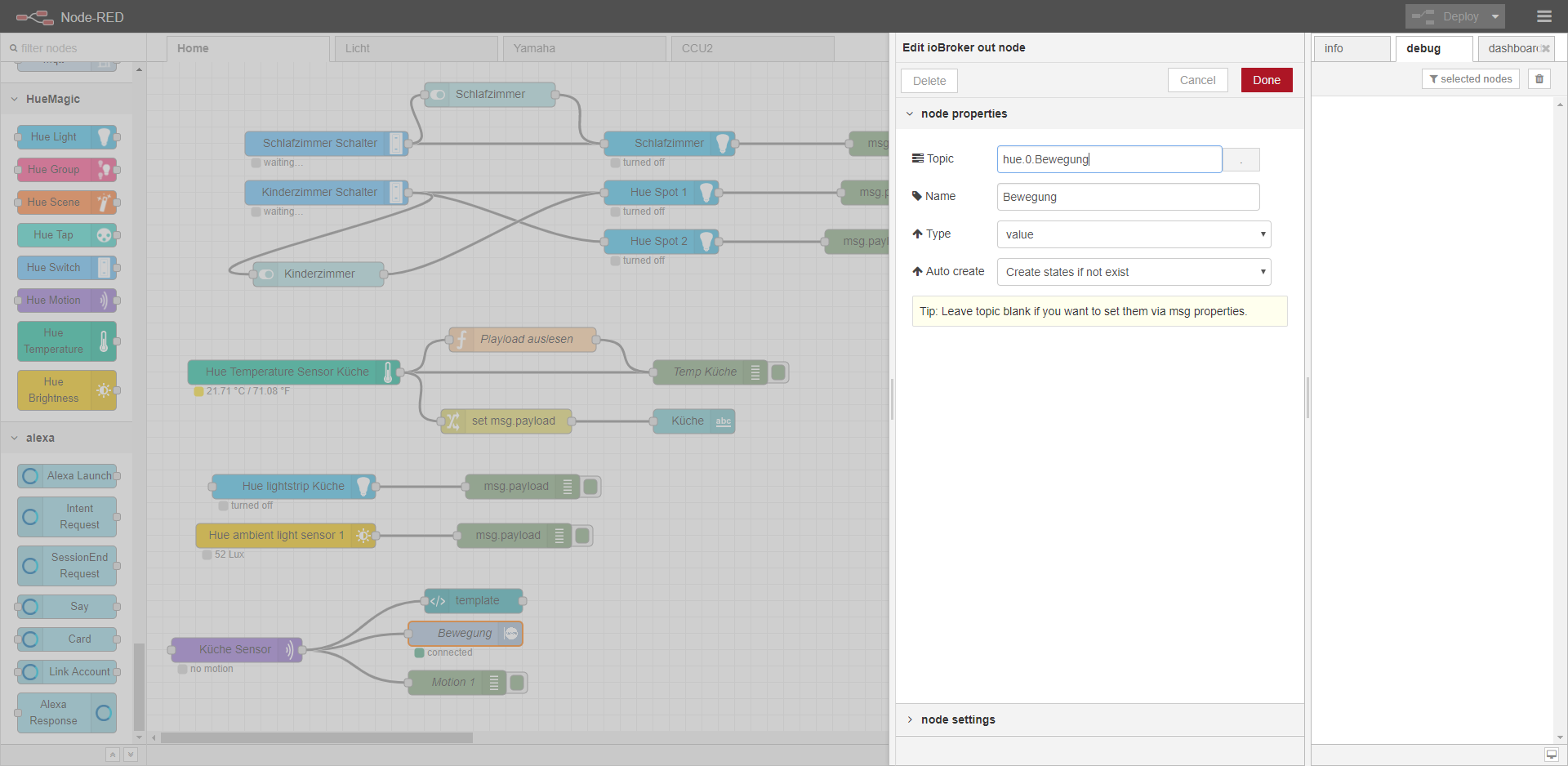This screenshot has width=1568, height=766.
Task: Click the template node on canvas
Action: click(474, 600)
